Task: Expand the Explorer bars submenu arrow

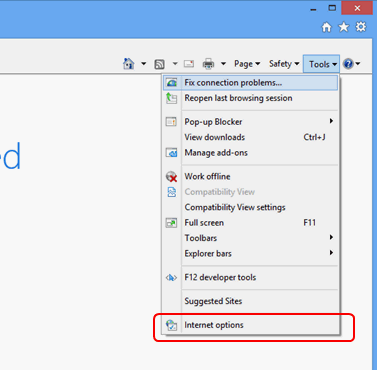Action: pyautogui.click(x=331, y=253)
